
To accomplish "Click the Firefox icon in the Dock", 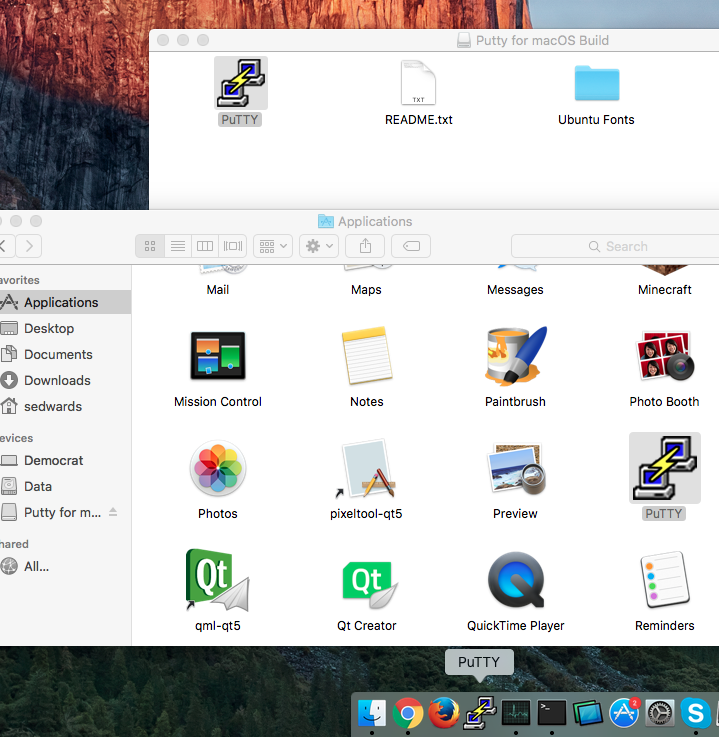I will pyautogui.click(x=443, y=713).
